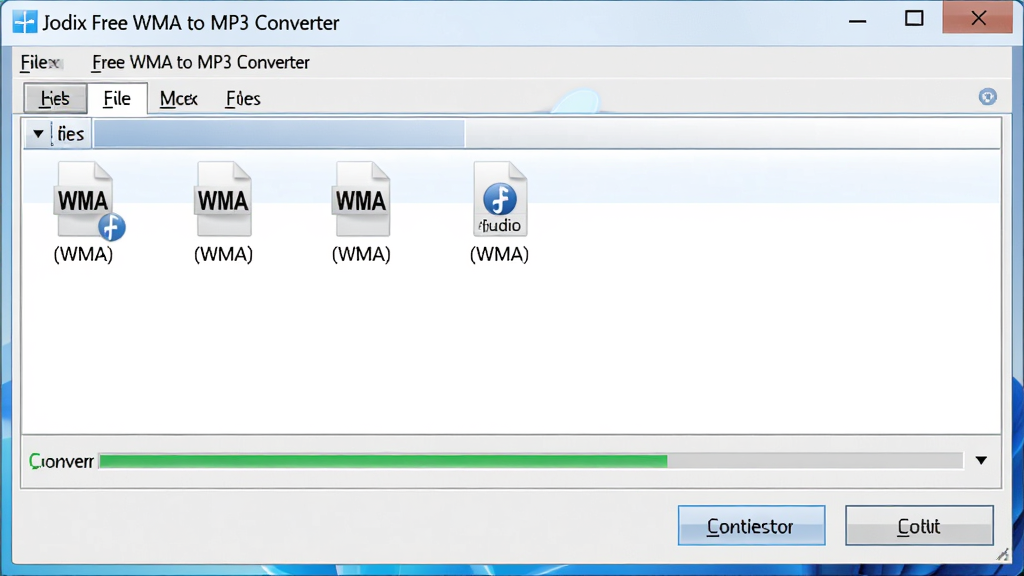Click the Jodix app icon in the title bar
The image size is (1024, 576).
[24, 22]
